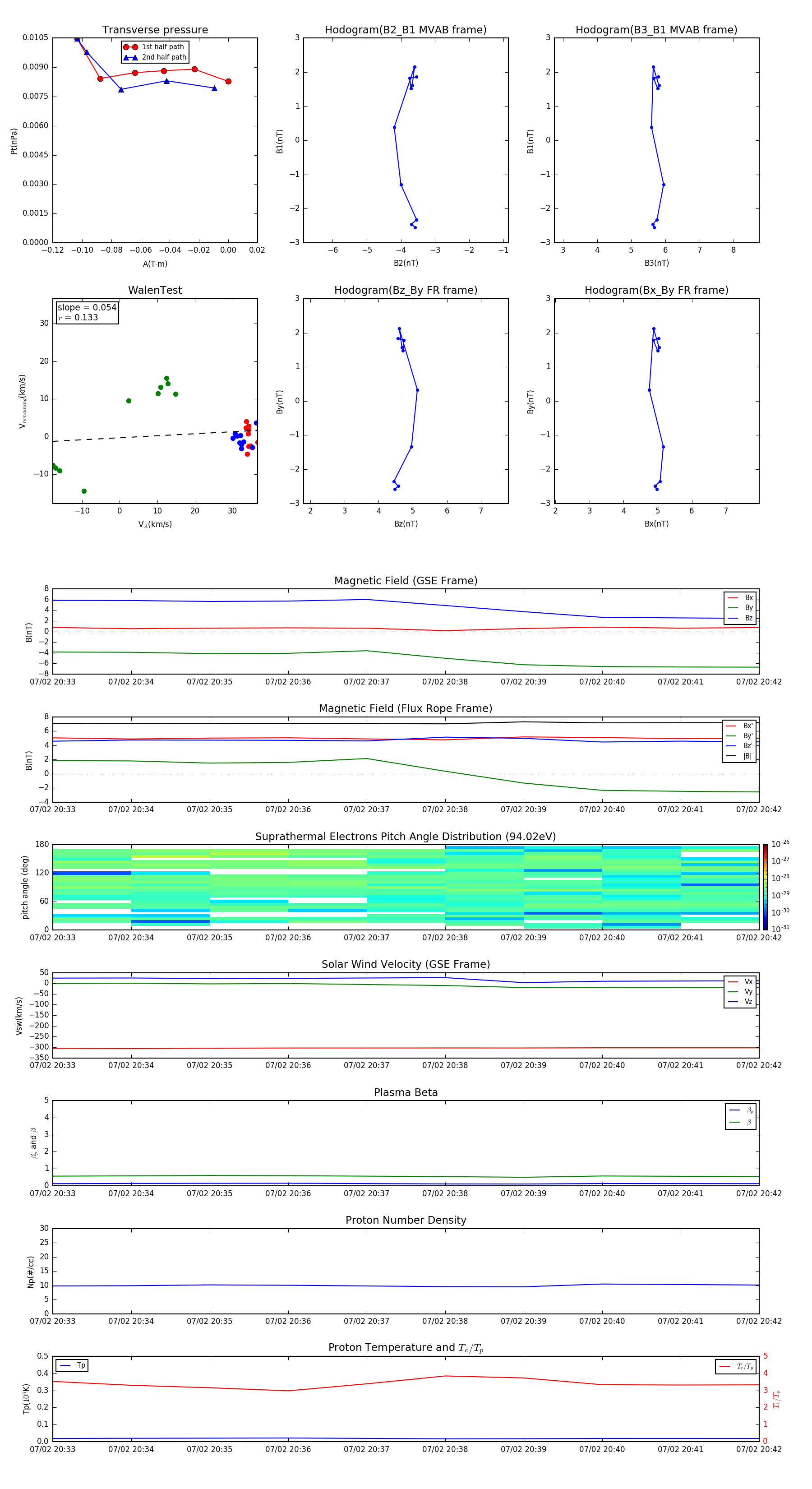Click the 'Np(#/cc)' axis label
The width and height of the screenshot is (812, 1489).
(x=31, y=1271)
